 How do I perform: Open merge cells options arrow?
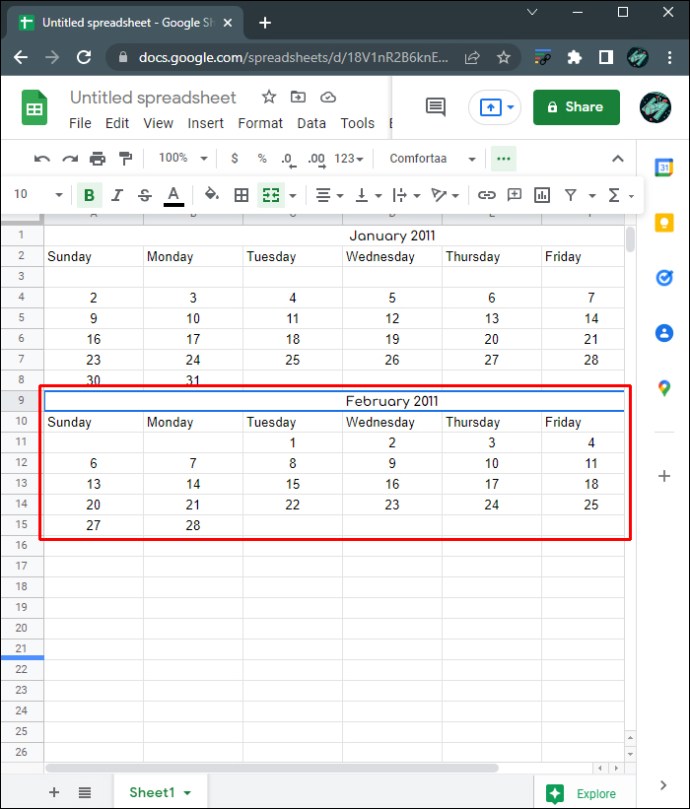293,196
